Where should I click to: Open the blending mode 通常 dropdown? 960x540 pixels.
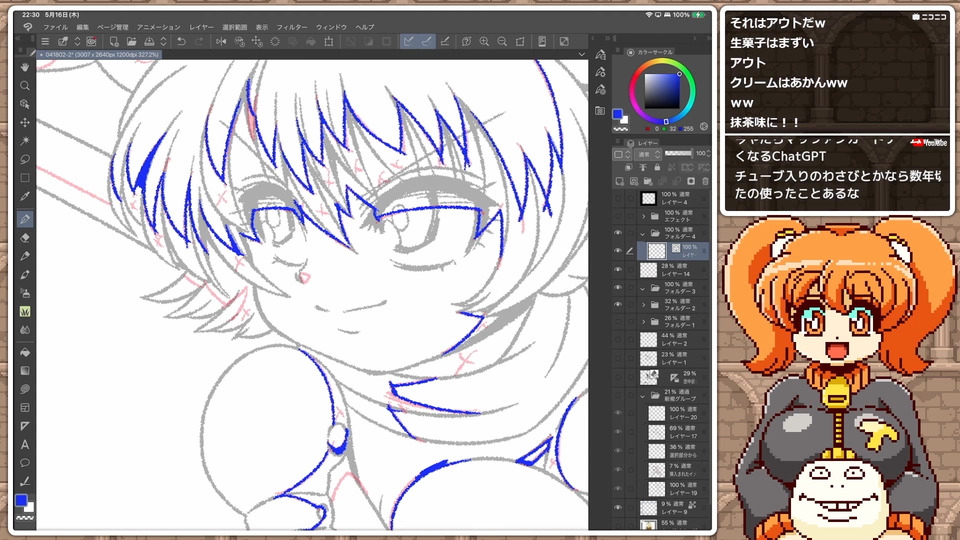(648, 154)
